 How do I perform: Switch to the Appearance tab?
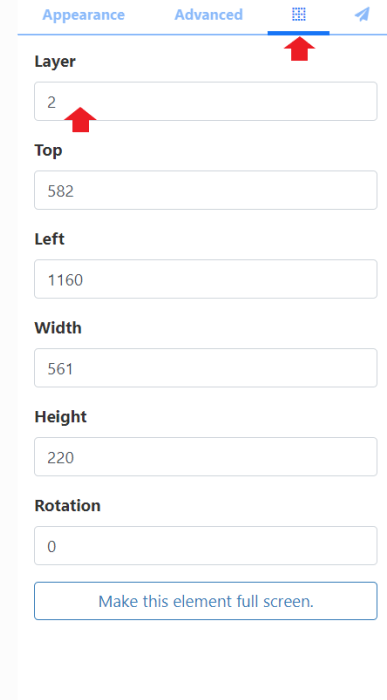[x=83, y=15]
